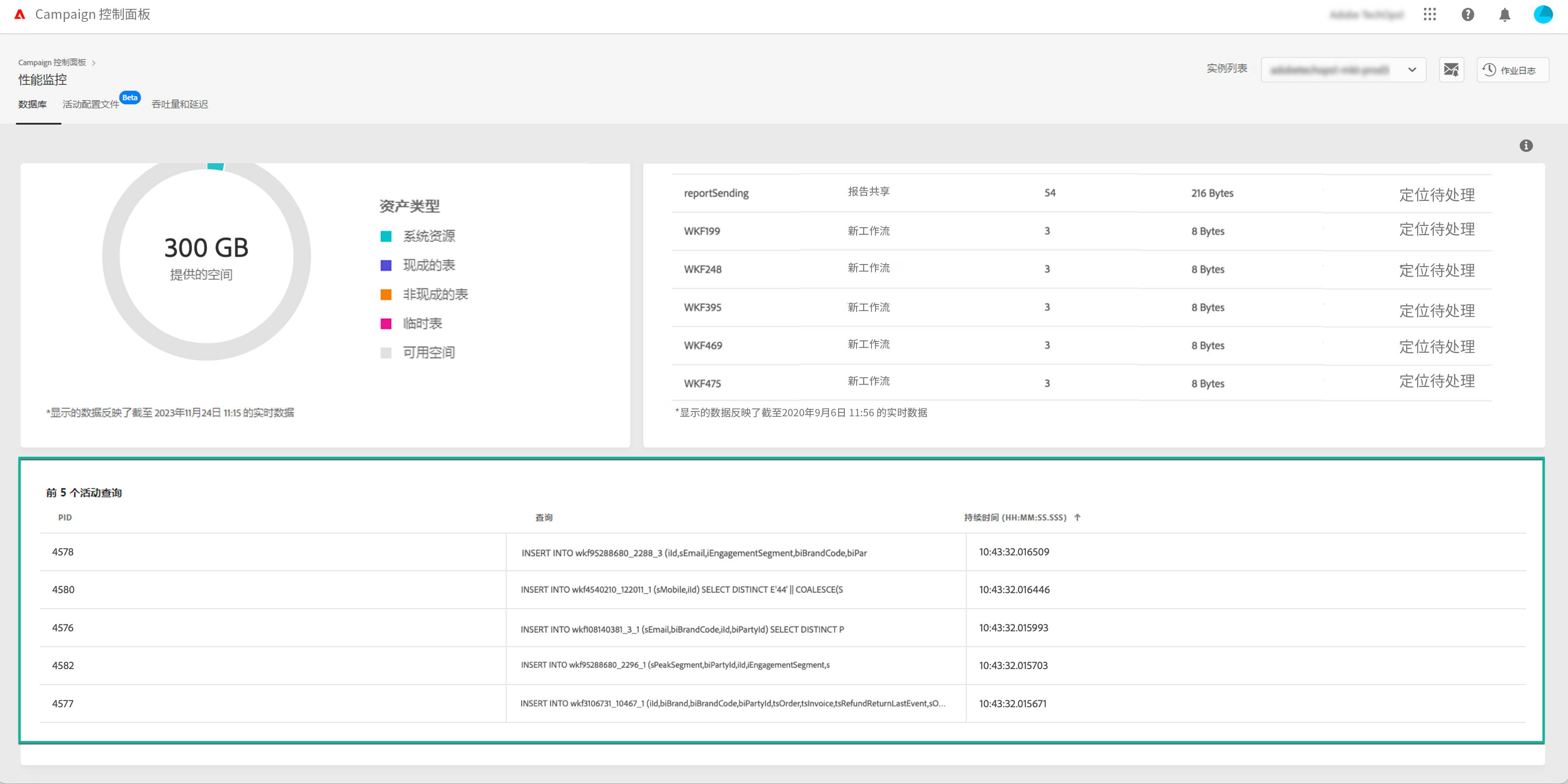The image size is (1568, 784).
Task: Open the apps grid switcher icon
Action: (1429, 14)
